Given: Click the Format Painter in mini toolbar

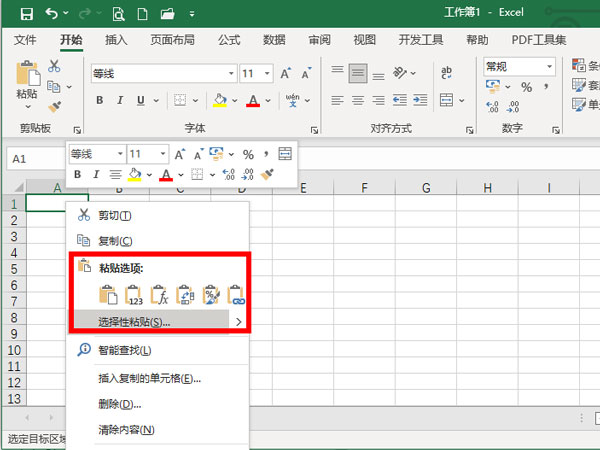Looking at the screenshot, I should [x=268, y=175].
